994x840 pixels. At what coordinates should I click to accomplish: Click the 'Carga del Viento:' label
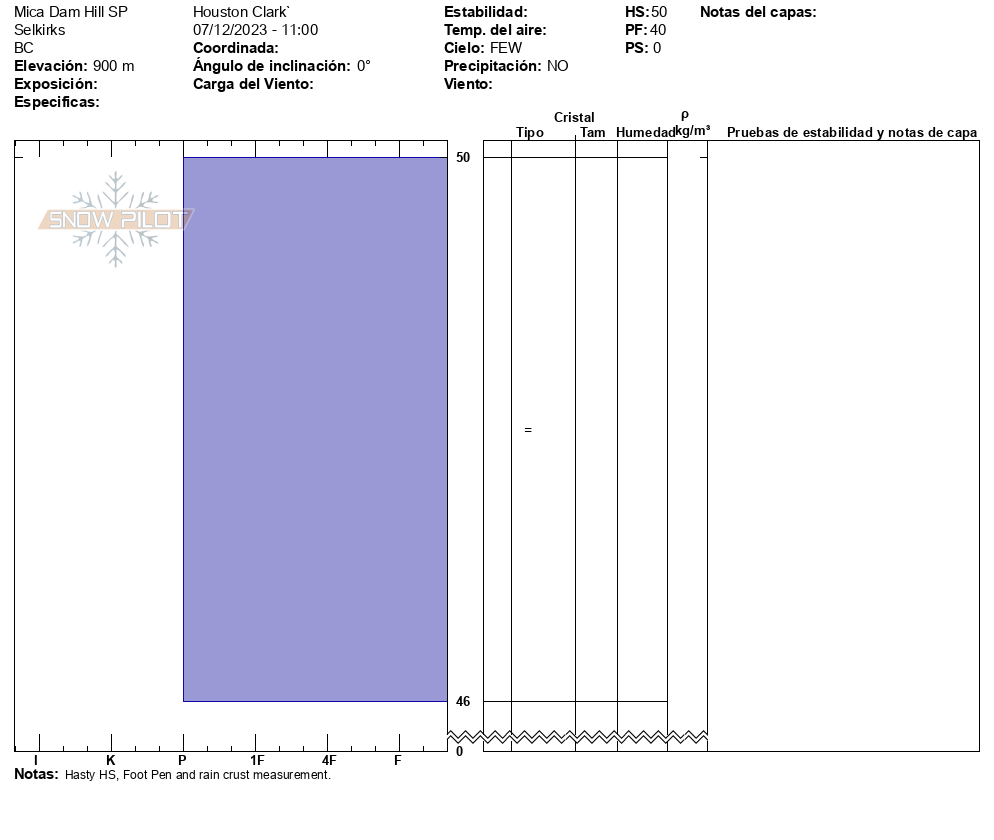(253, 84)
